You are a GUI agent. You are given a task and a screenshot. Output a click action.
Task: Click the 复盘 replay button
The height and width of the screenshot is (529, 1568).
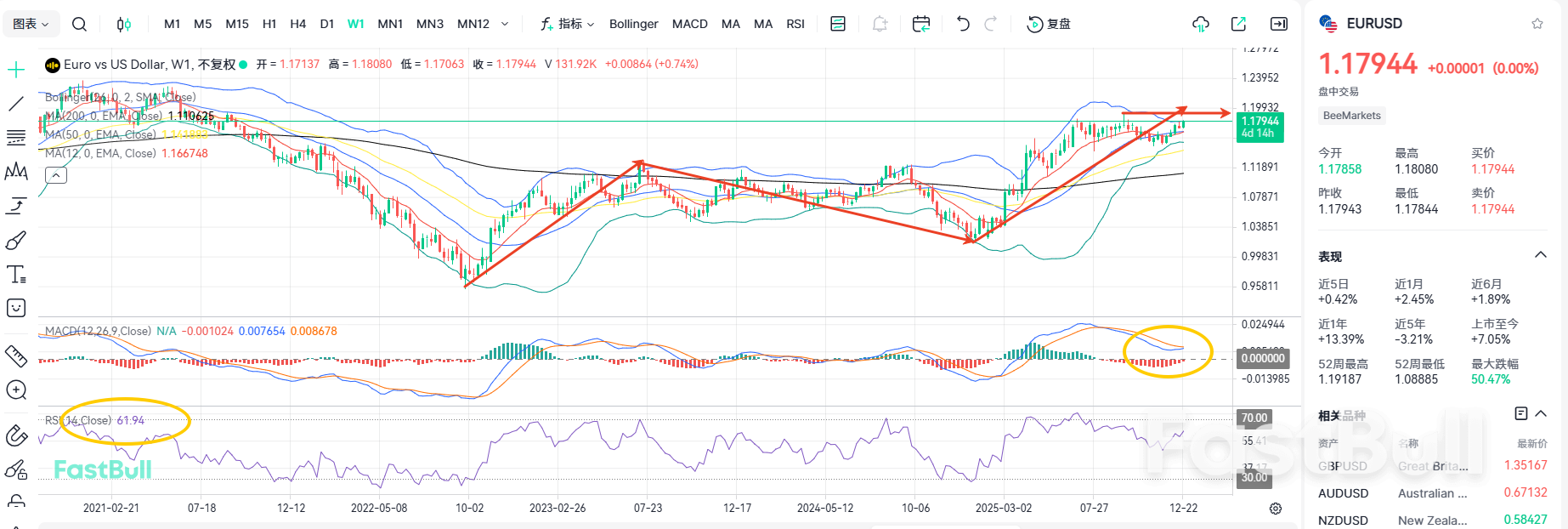(1050, 24)
